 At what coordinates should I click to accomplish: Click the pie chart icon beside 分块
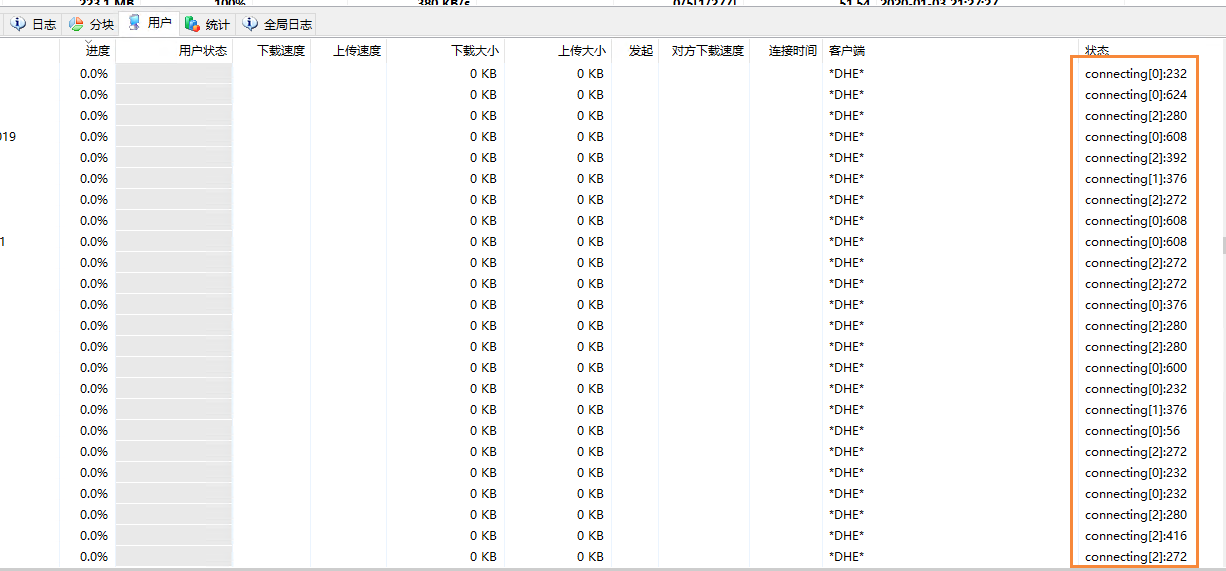[77, 24]
